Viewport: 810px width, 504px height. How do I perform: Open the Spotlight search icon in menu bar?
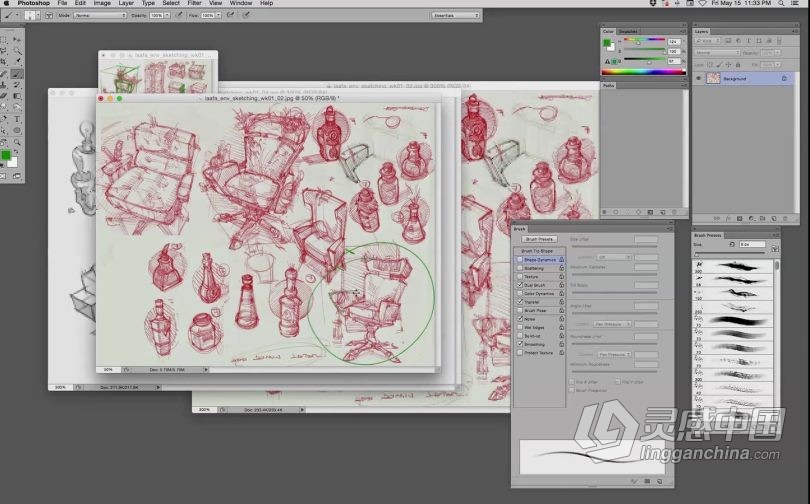point(781,3)
